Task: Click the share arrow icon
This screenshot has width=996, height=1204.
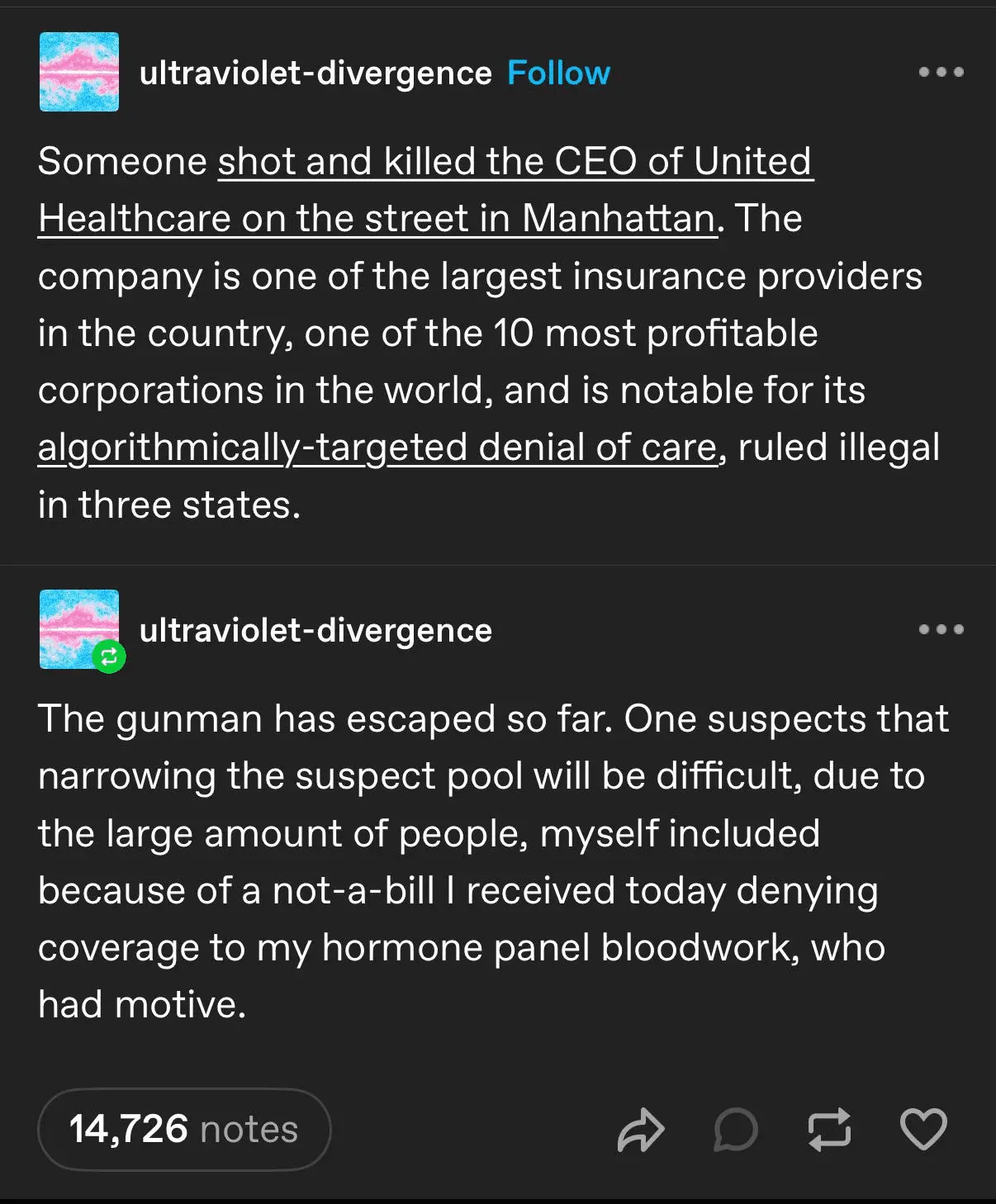Action: pyautogui.click(x=640, y=1130)
